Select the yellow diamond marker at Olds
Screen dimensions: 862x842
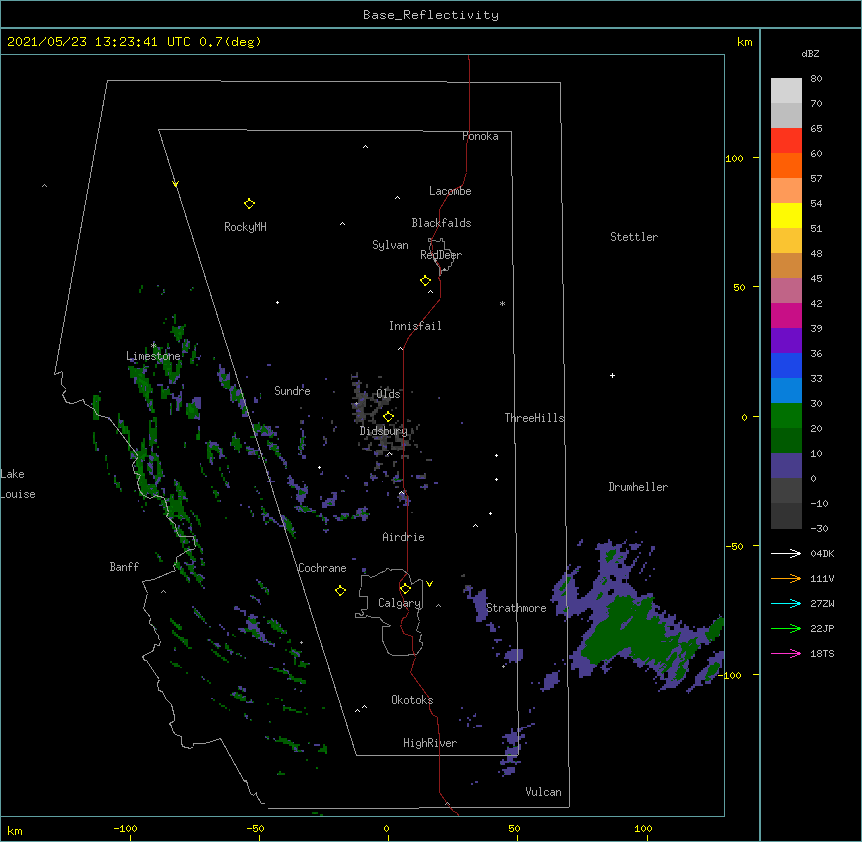(388, 417)
